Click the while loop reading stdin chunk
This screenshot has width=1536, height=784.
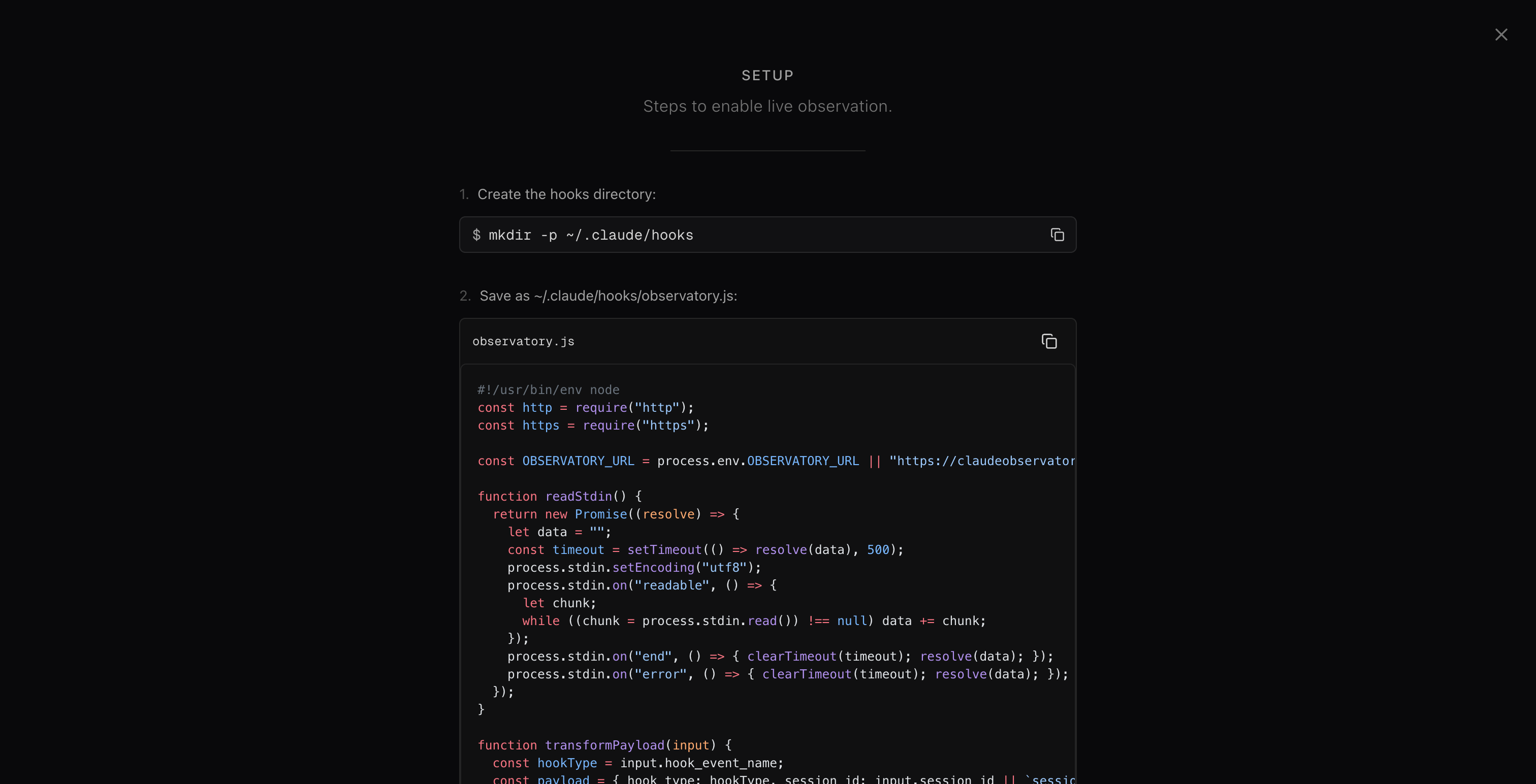(753, 621)
